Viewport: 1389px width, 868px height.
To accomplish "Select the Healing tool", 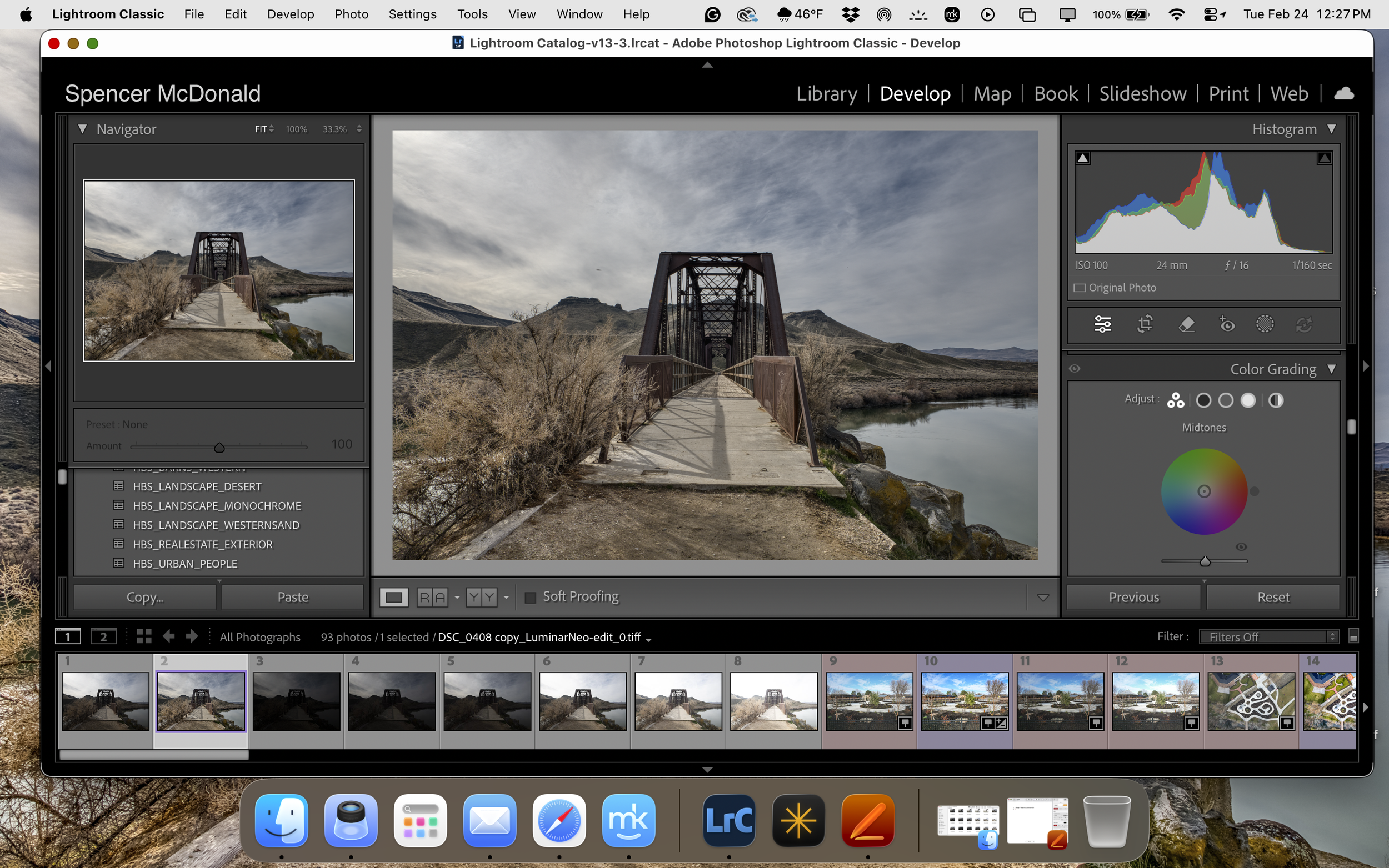I will 1187,324.
